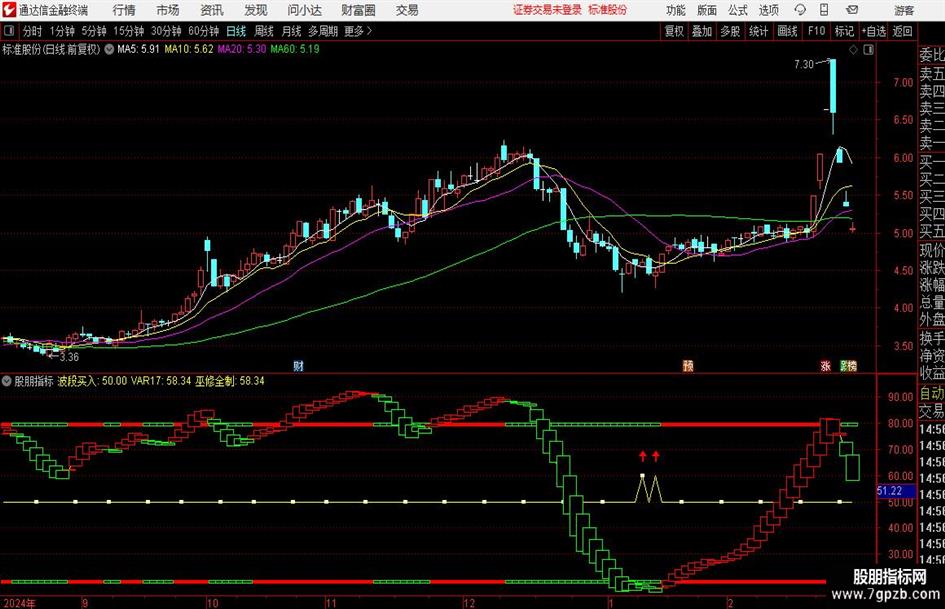Click the 涨 marker on the chart
This screenshot has width=945, height=609.
825,366
